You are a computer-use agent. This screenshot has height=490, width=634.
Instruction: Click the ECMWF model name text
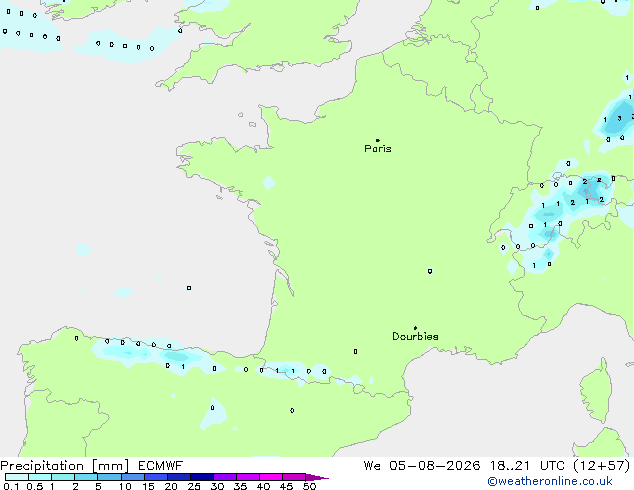161,466
